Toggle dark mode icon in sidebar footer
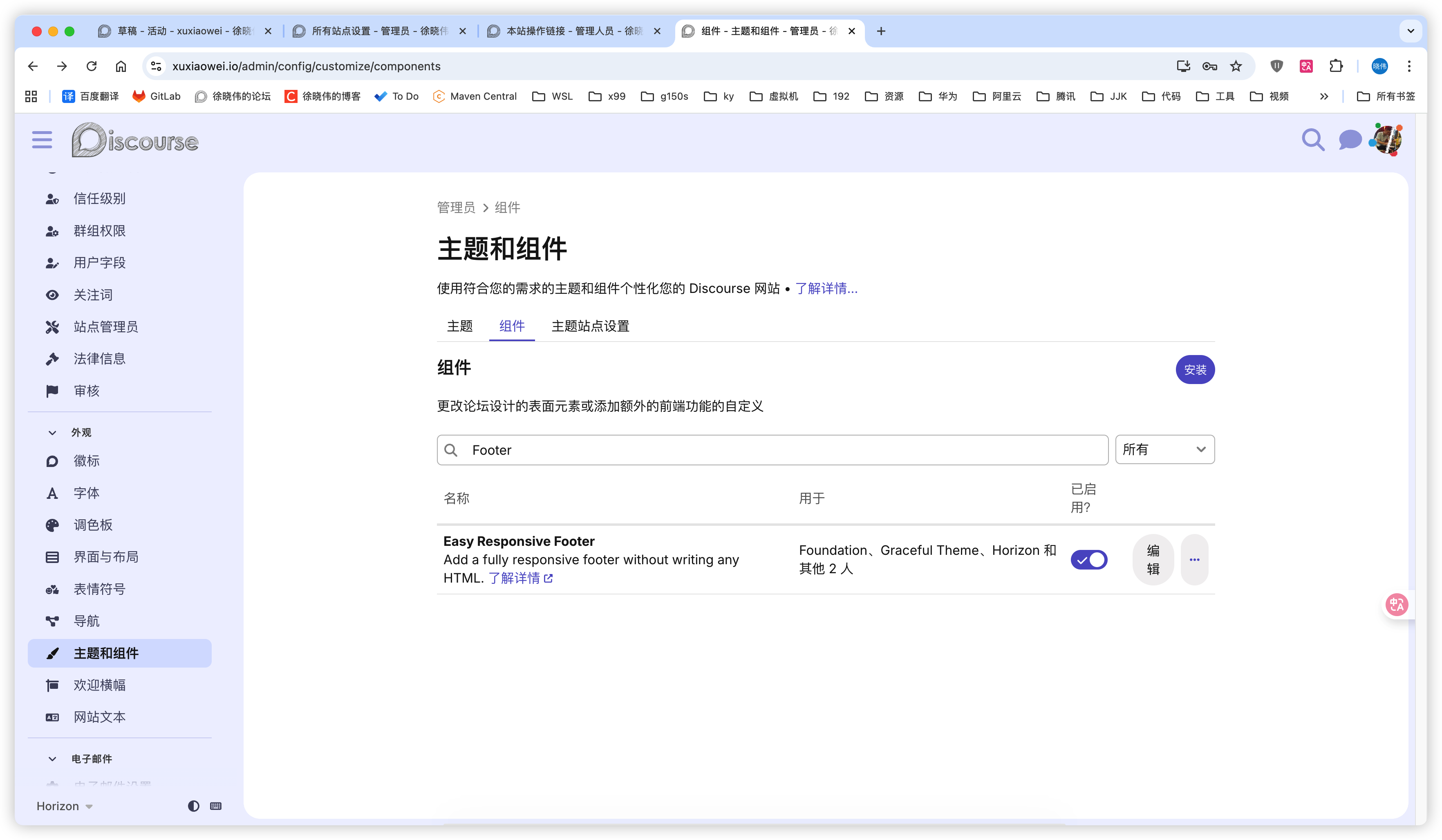 point(193,806)
